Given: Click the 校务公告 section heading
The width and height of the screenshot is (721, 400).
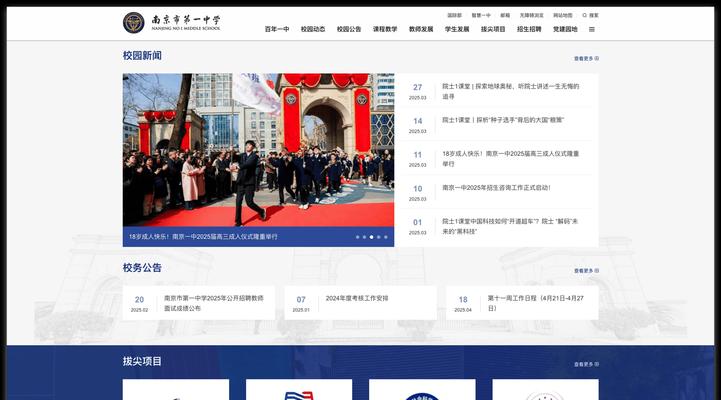Looking at the screenshot, I should [142, 268].
